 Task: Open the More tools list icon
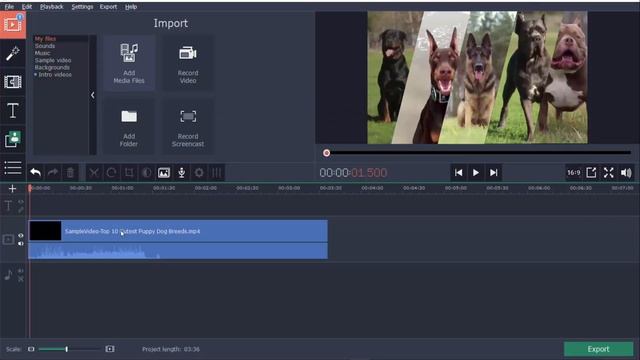click(x=13, y=168)
